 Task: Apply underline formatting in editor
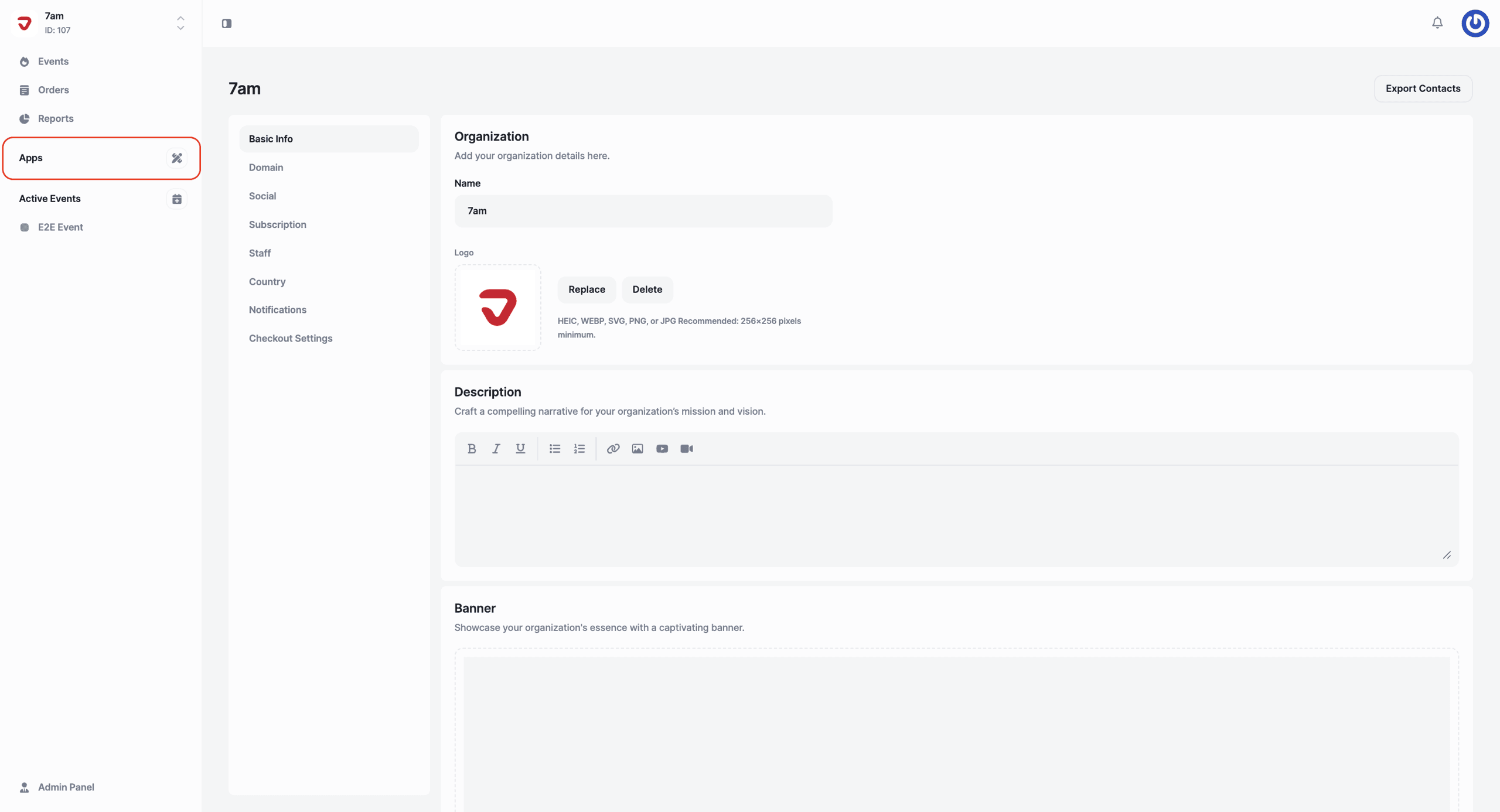[520, 449]
